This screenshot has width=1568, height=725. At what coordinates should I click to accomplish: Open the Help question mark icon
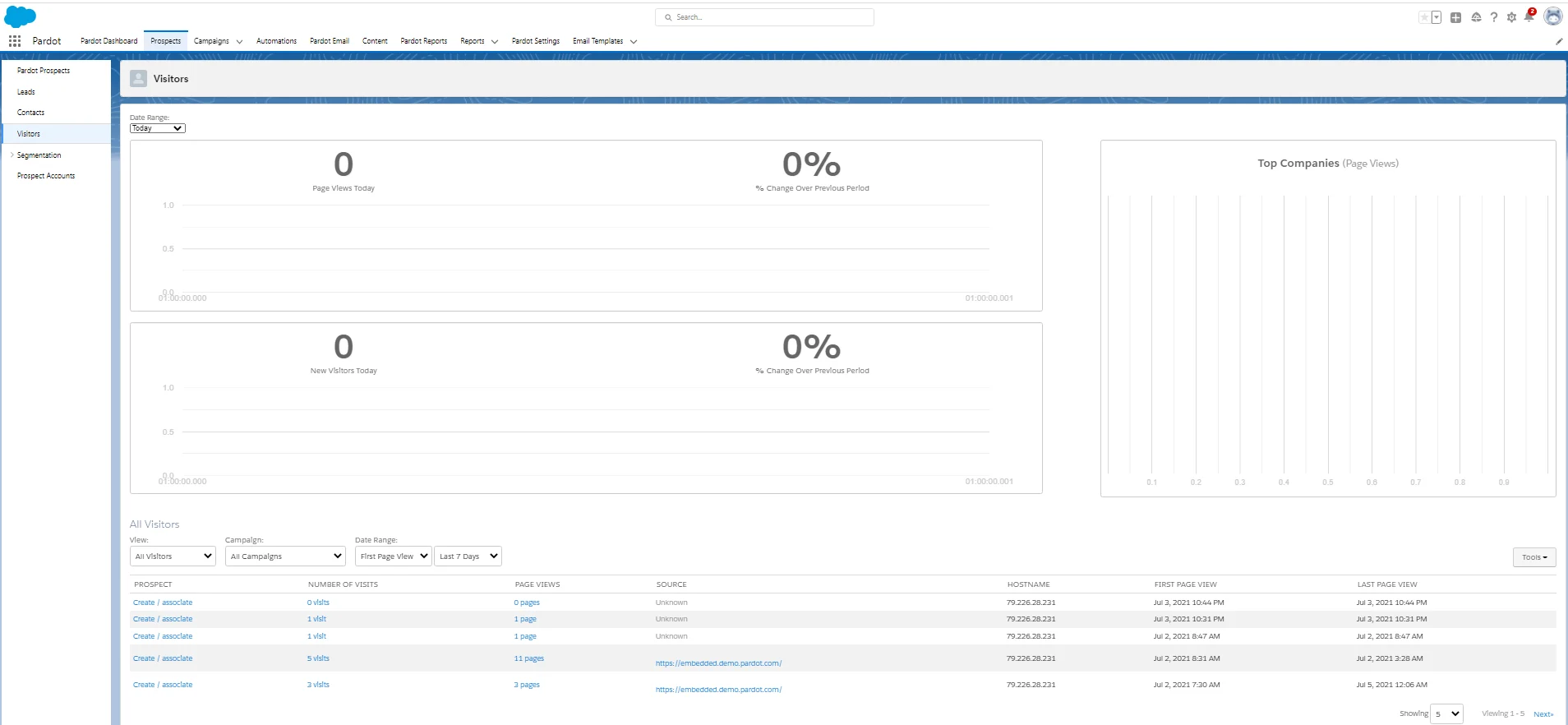[x=1494, y=17]
